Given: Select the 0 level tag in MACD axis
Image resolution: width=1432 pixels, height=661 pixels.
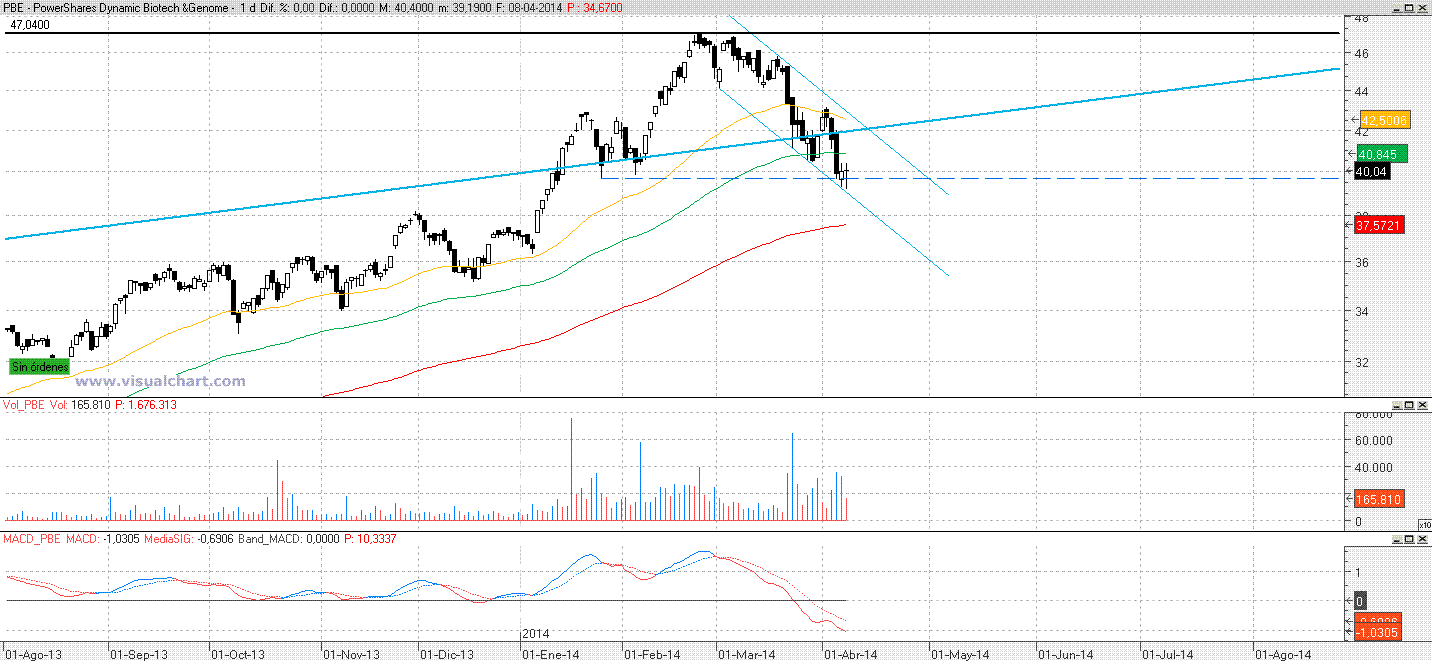Looking at the screenshot, I should pyautogui.click(x=1361, y=601).
